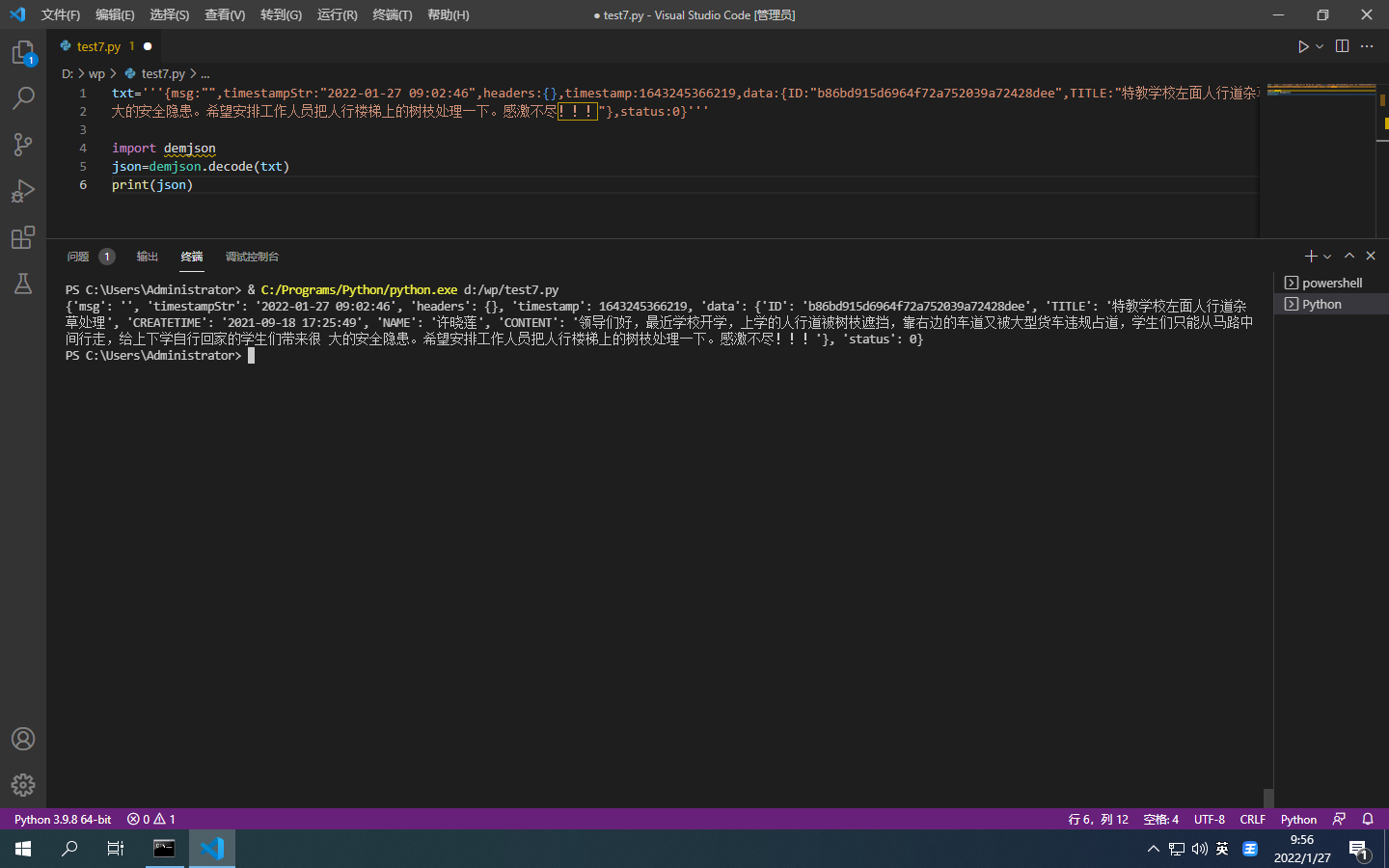1389x868 pixels.
Task: Open the Action Center notifications icon
Action: [1358, 849]
